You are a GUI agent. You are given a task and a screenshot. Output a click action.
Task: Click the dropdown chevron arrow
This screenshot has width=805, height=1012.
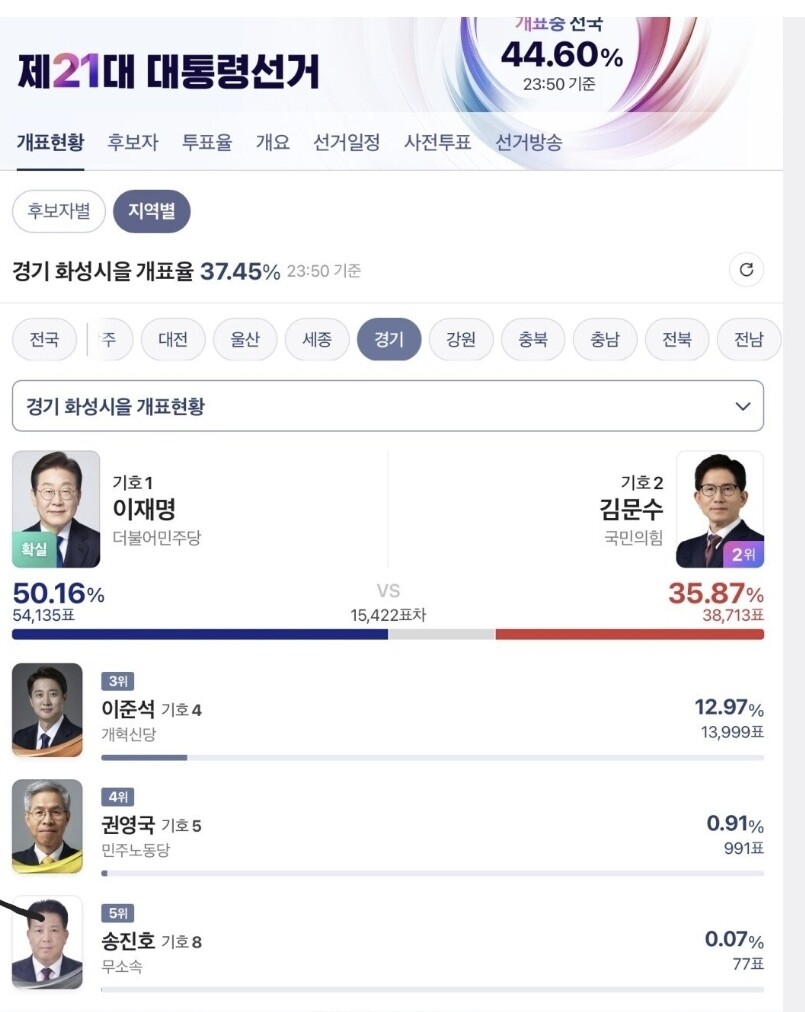(743, 406)
